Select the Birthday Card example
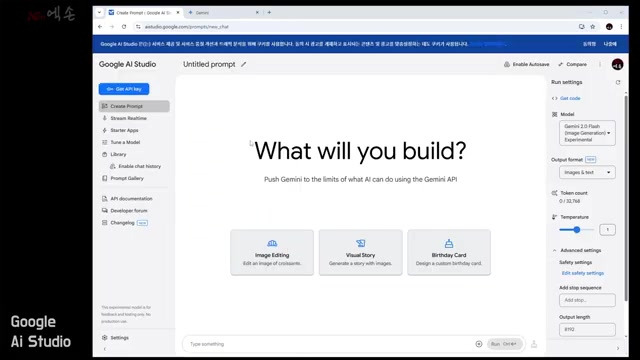This screenshot has height=360, width=640. pyautogui.click(x=449, y=252)
